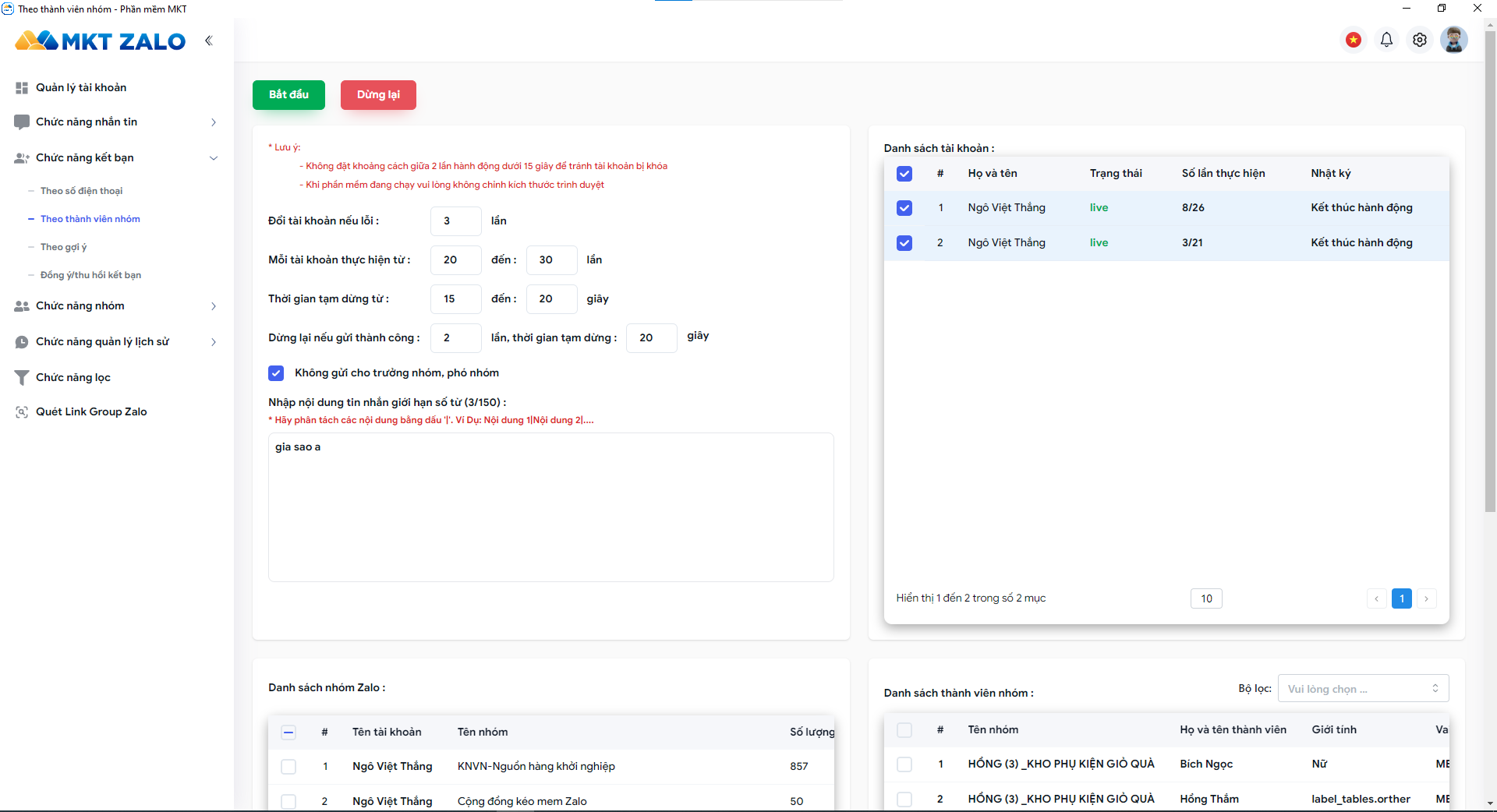Click the Quản lý tài khoản grid icon
This screenshot has width=1497, height=812.
tap(22, 88)
